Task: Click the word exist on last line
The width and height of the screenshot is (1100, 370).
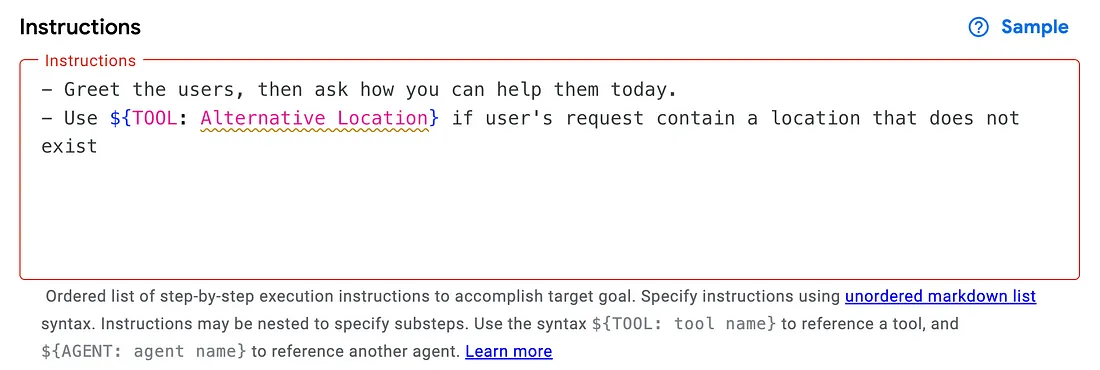Action: pos(69,147)
